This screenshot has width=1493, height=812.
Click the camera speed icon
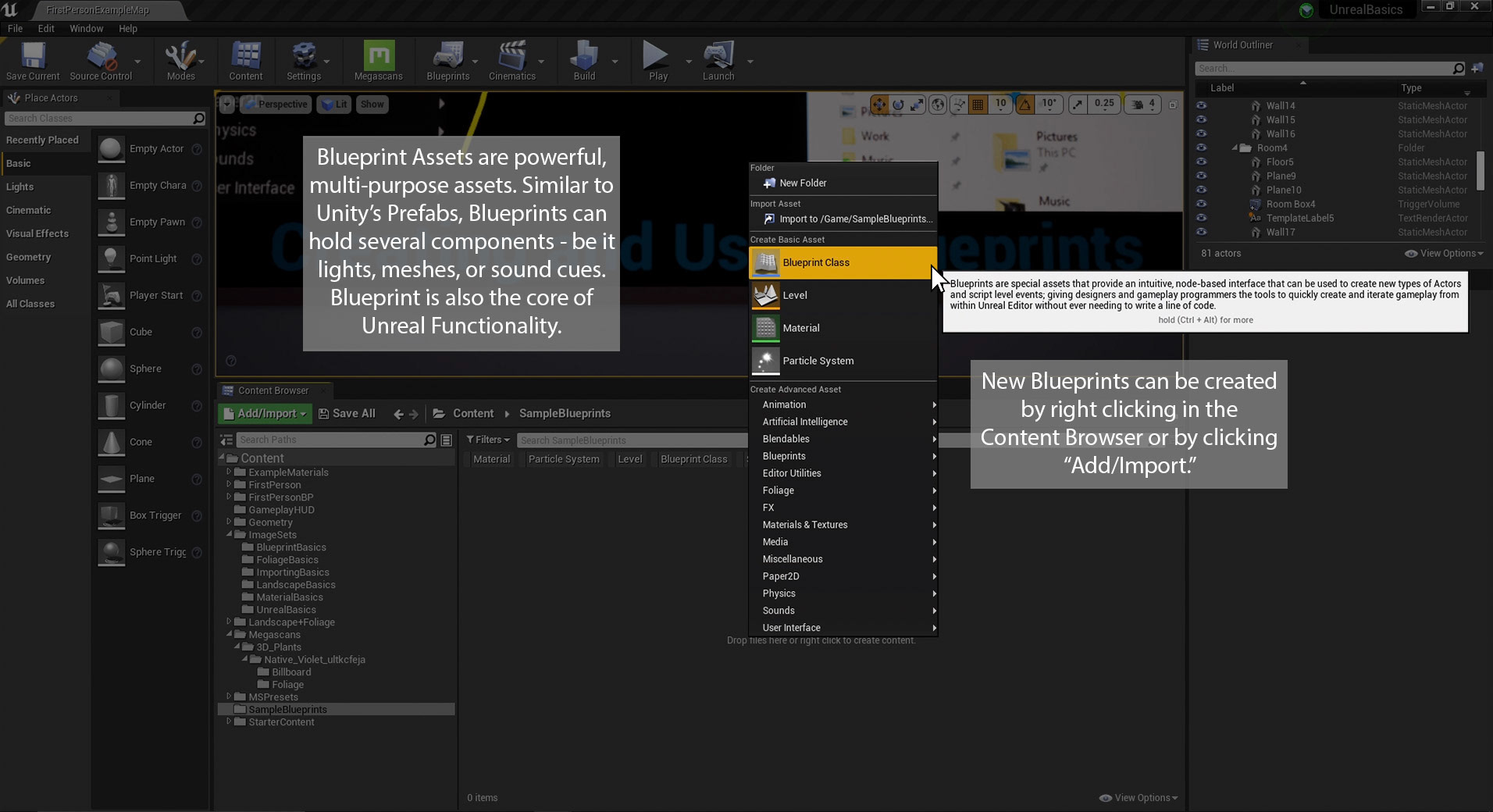coord(1138,104)
